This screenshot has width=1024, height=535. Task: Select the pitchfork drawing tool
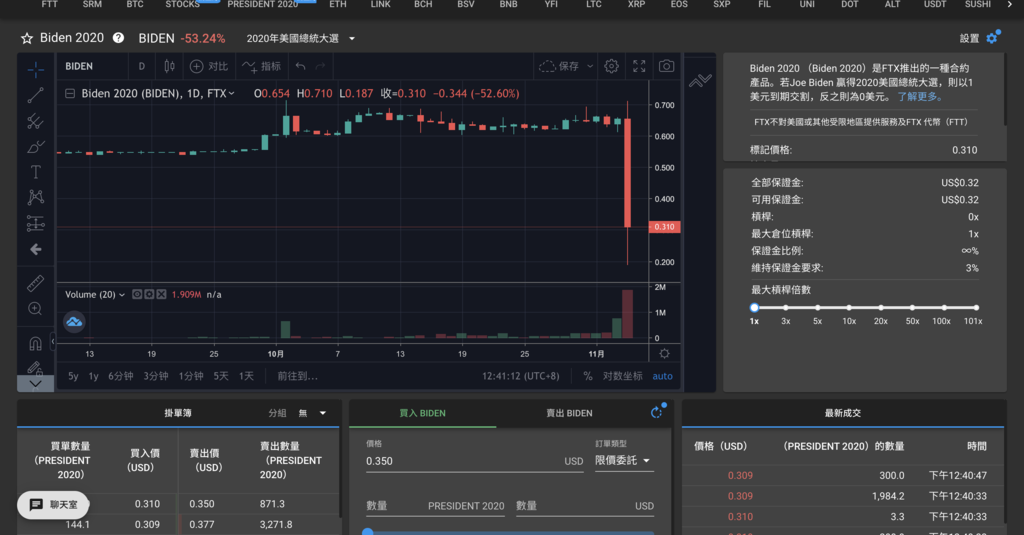point(35,122)
